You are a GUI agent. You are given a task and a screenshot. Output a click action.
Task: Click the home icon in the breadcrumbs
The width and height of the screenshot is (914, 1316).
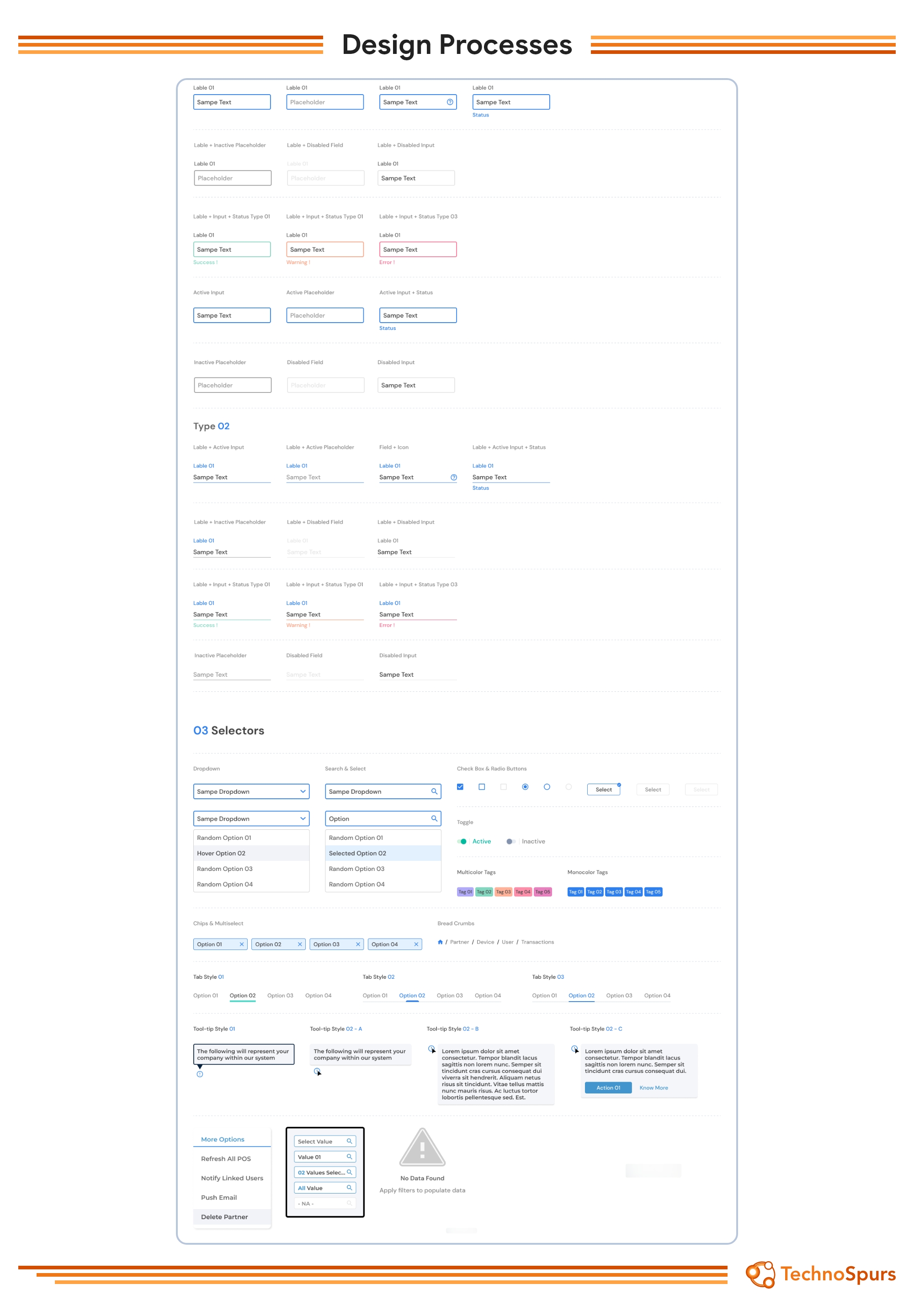(440, 942)
